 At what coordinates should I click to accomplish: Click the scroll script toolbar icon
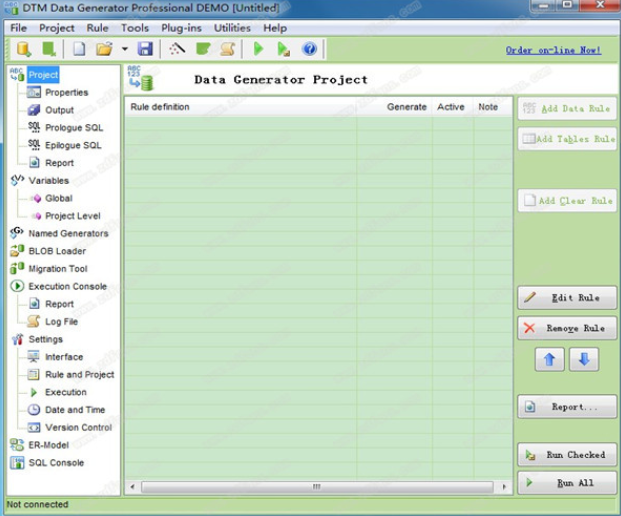pyautogui.click(x=228, y=49)
